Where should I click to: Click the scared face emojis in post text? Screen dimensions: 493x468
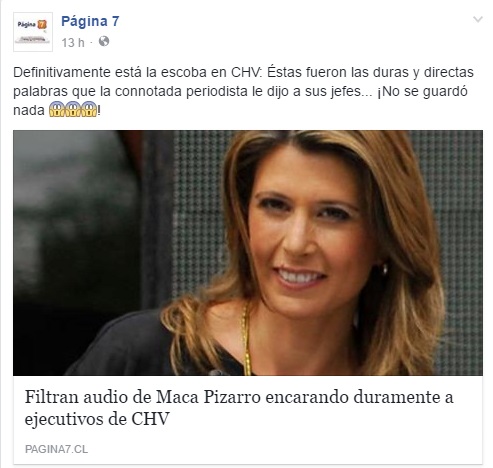(73, 109)
